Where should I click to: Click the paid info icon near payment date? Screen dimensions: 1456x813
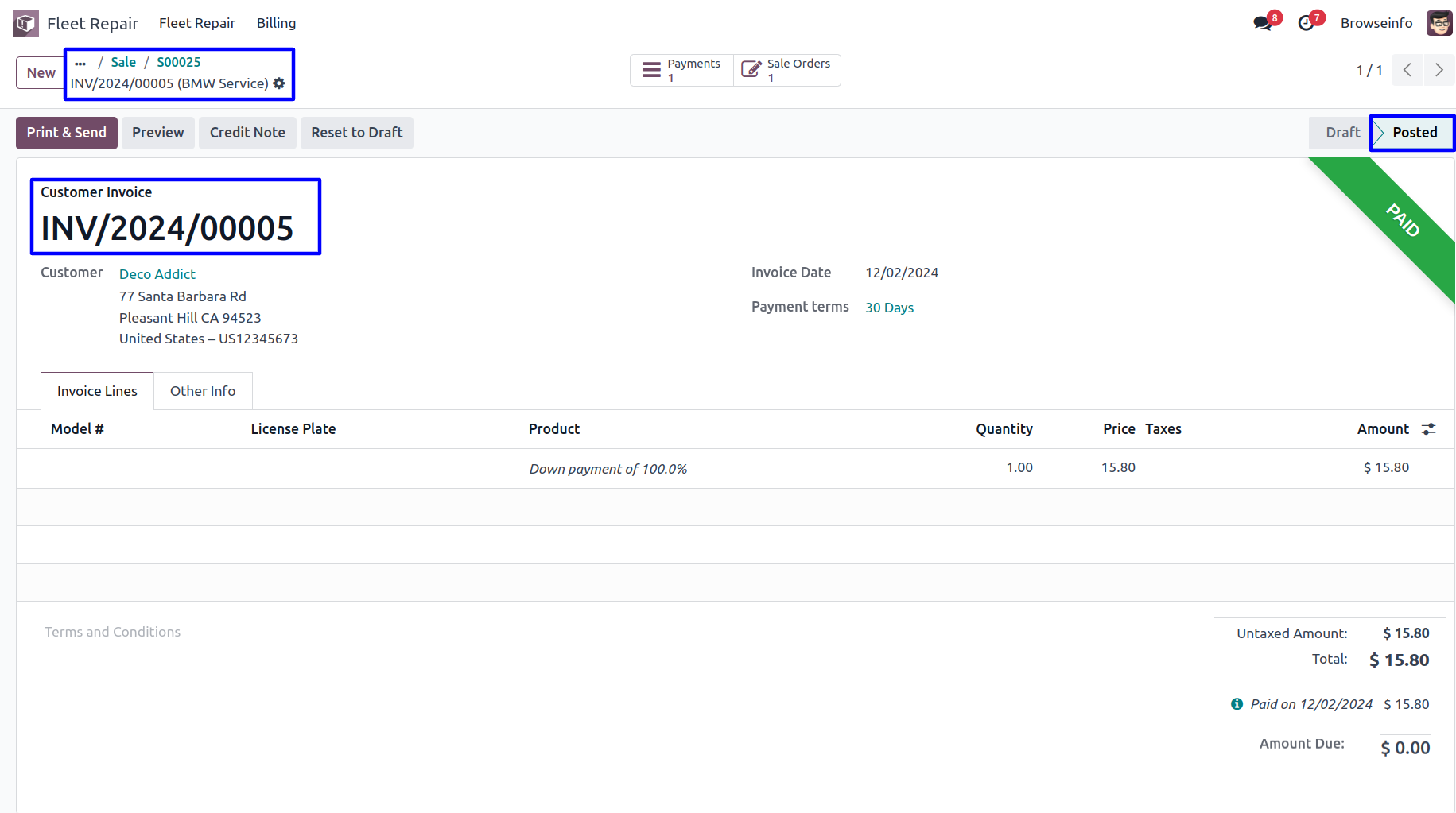pyautogui.click(x=1237, y=704)
